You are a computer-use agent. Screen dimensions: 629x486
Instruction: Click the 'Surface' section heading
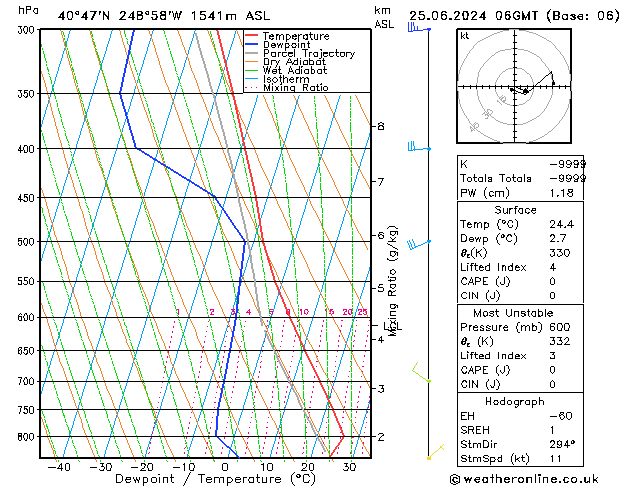click(515, 210)
